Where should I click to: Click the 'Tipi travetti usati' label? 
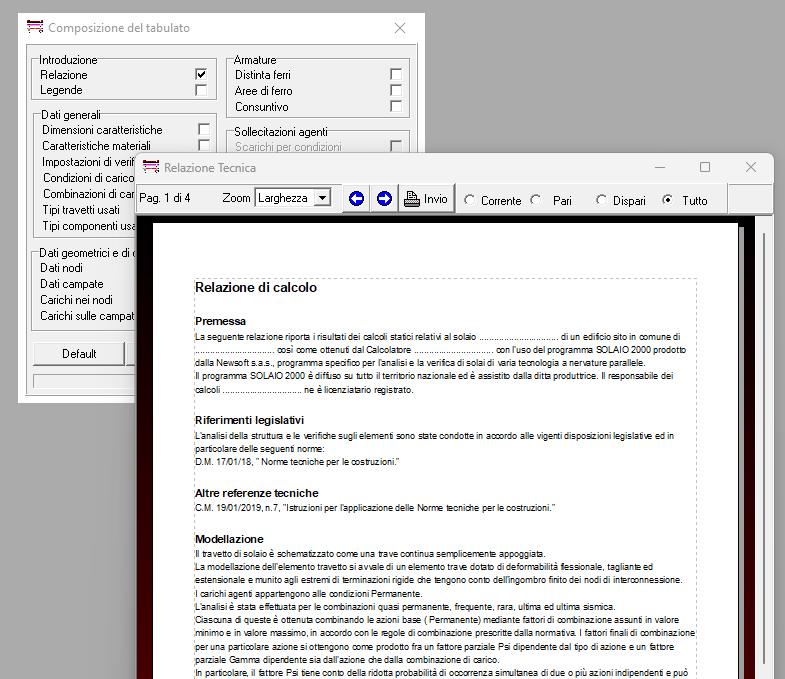click(x=81, y=210)
